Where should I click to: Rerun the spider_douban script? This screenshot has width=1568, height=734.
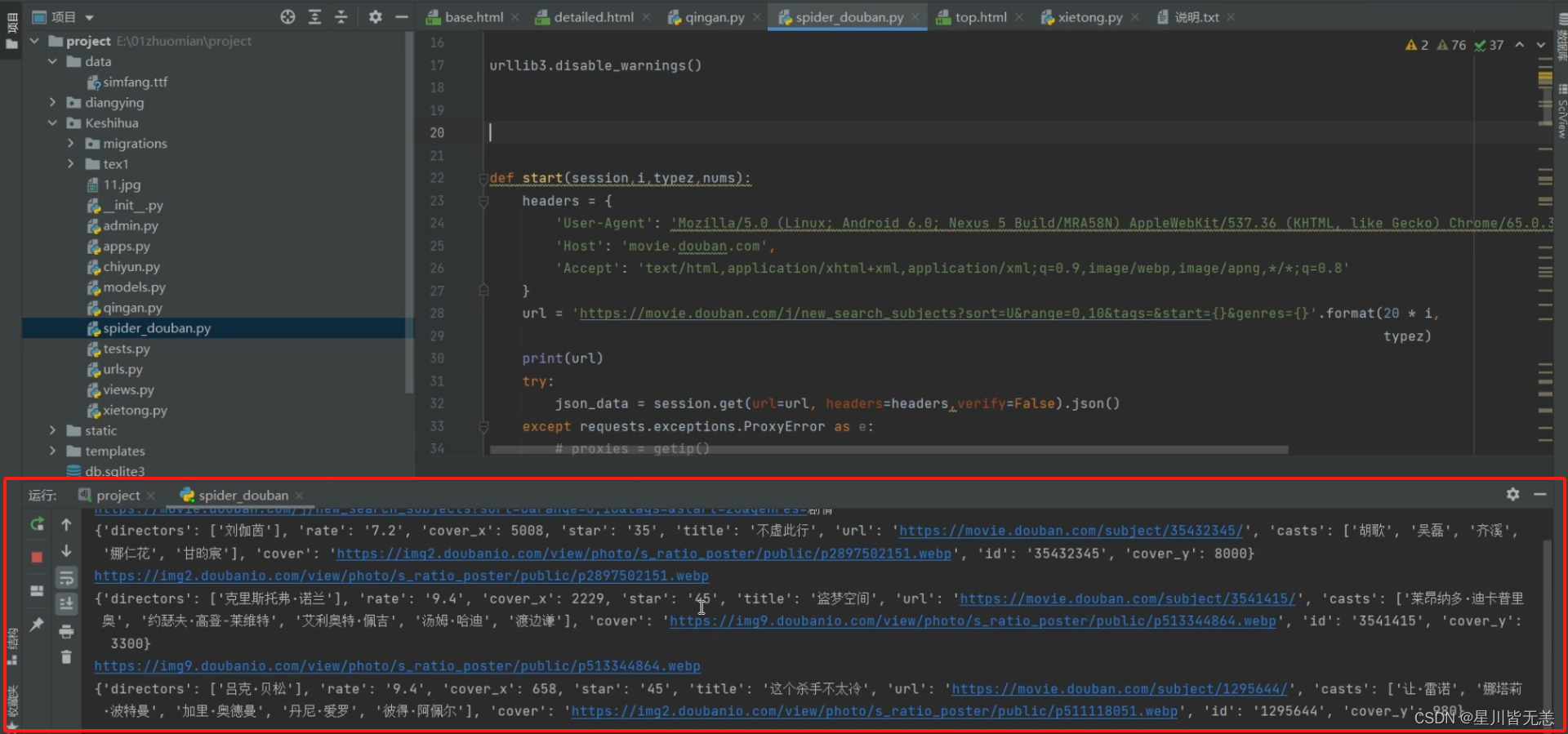pos(37,524)
